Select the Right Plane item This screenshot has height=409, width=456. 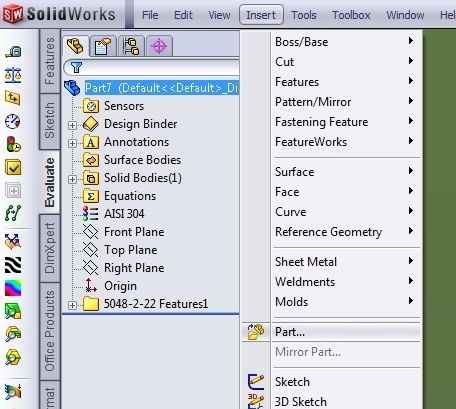tap(134, 268)
